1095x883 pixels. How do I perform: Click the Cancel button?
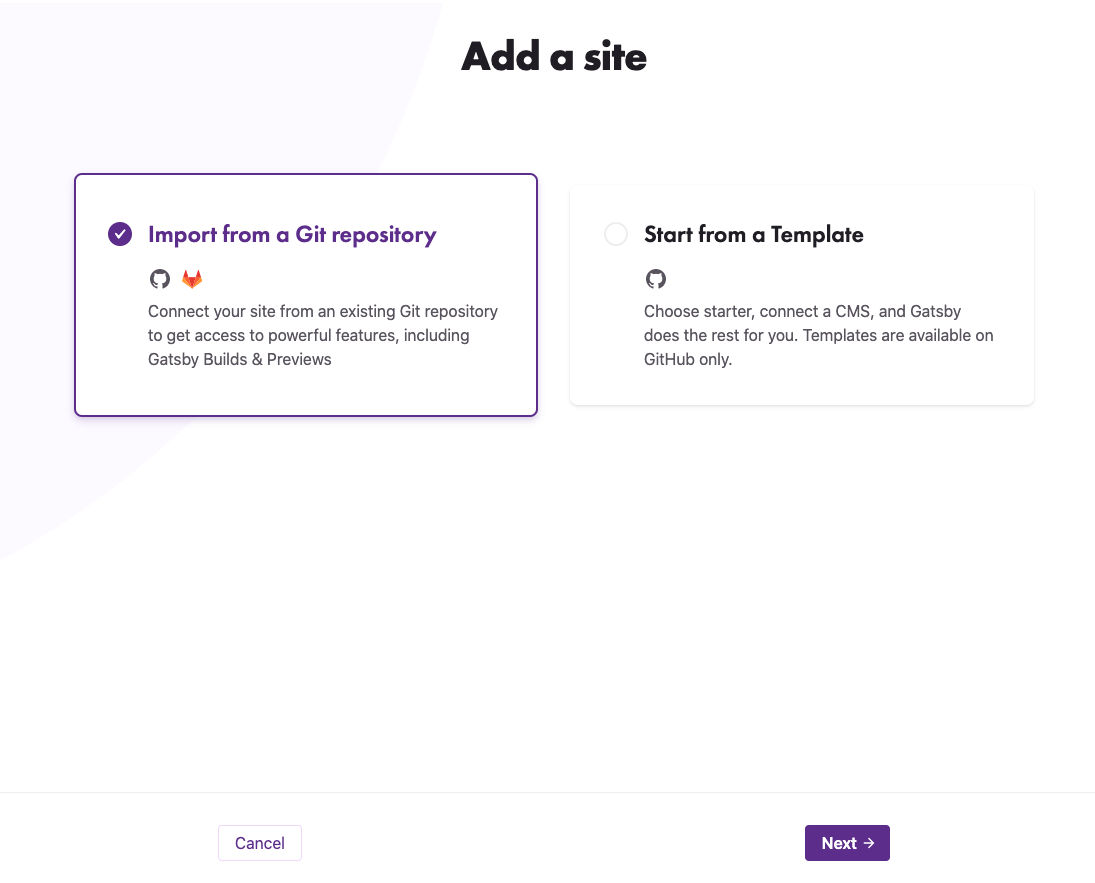[260, 843]
